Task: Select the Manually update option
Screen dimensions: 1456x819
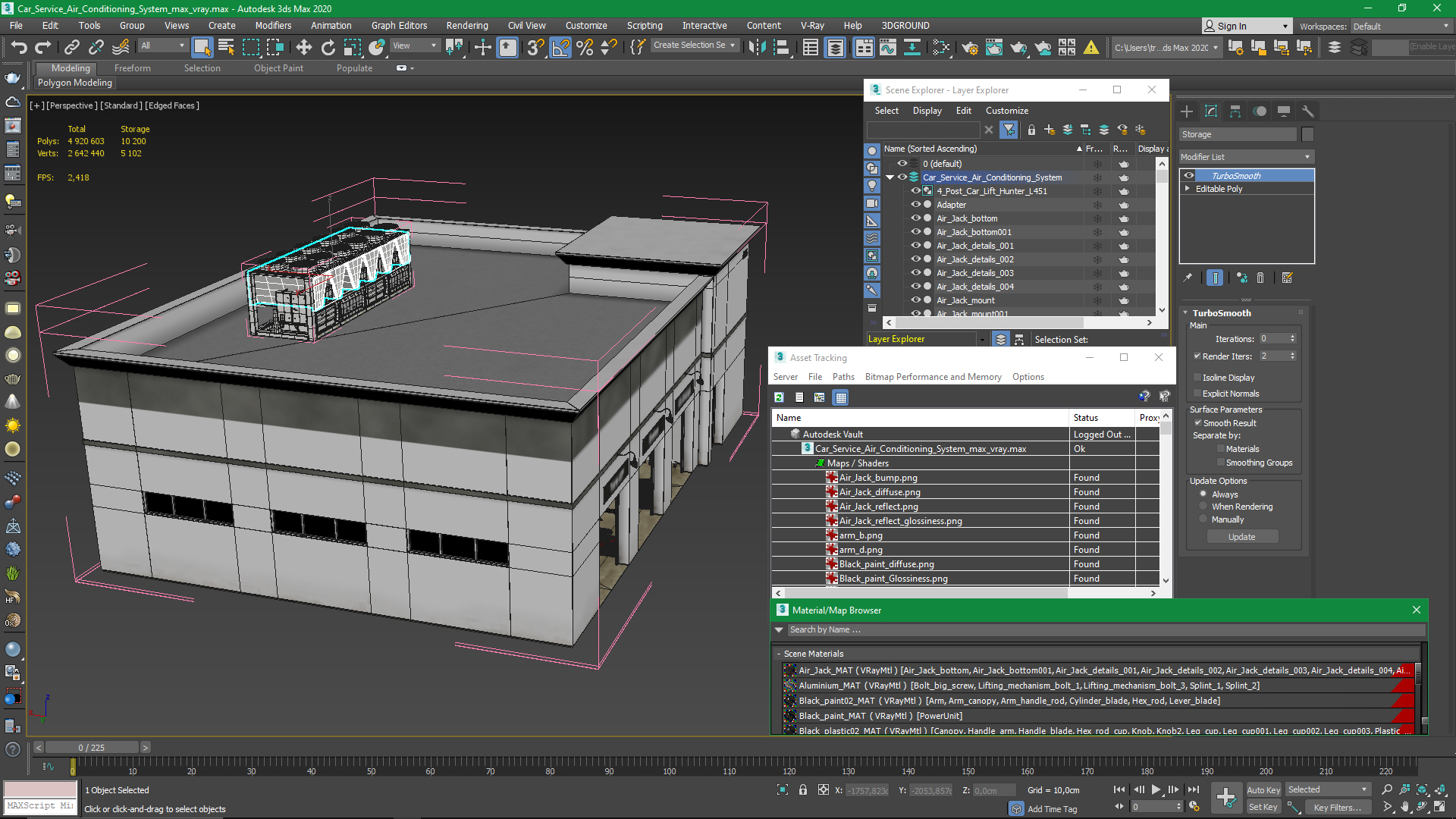Action: (1203, 519)
